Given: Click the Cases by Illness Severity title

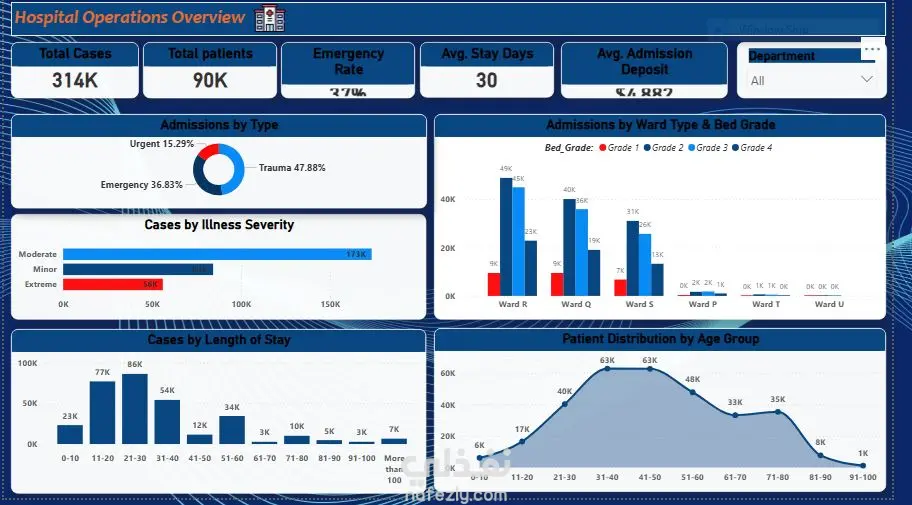Looking at the screenshot, I should [x=219, y=225].
